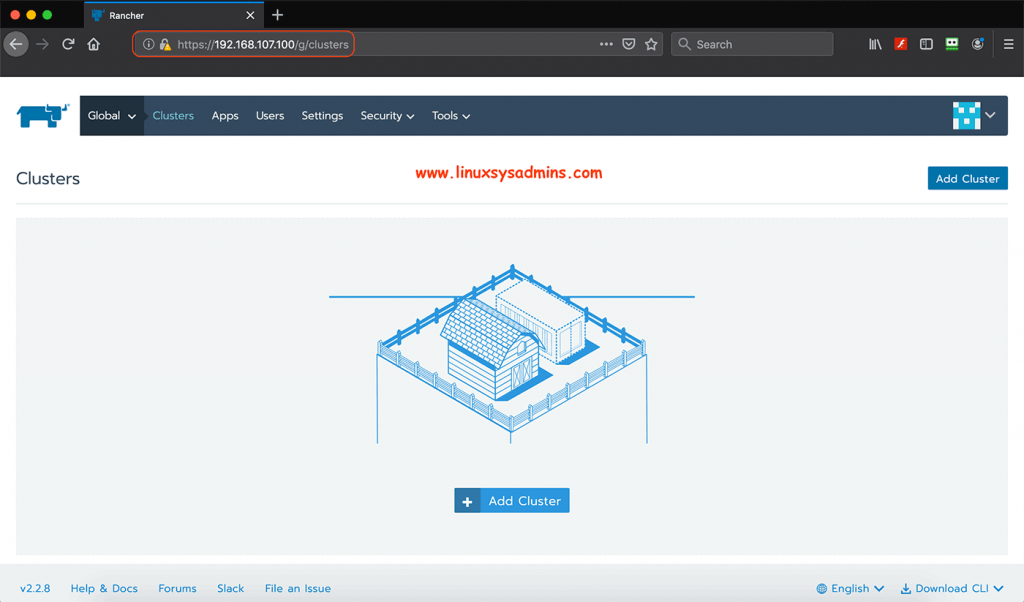This screenshot has width=1024, height=602.
Task: Click the browser Search input field
Action: pos(752,44)
